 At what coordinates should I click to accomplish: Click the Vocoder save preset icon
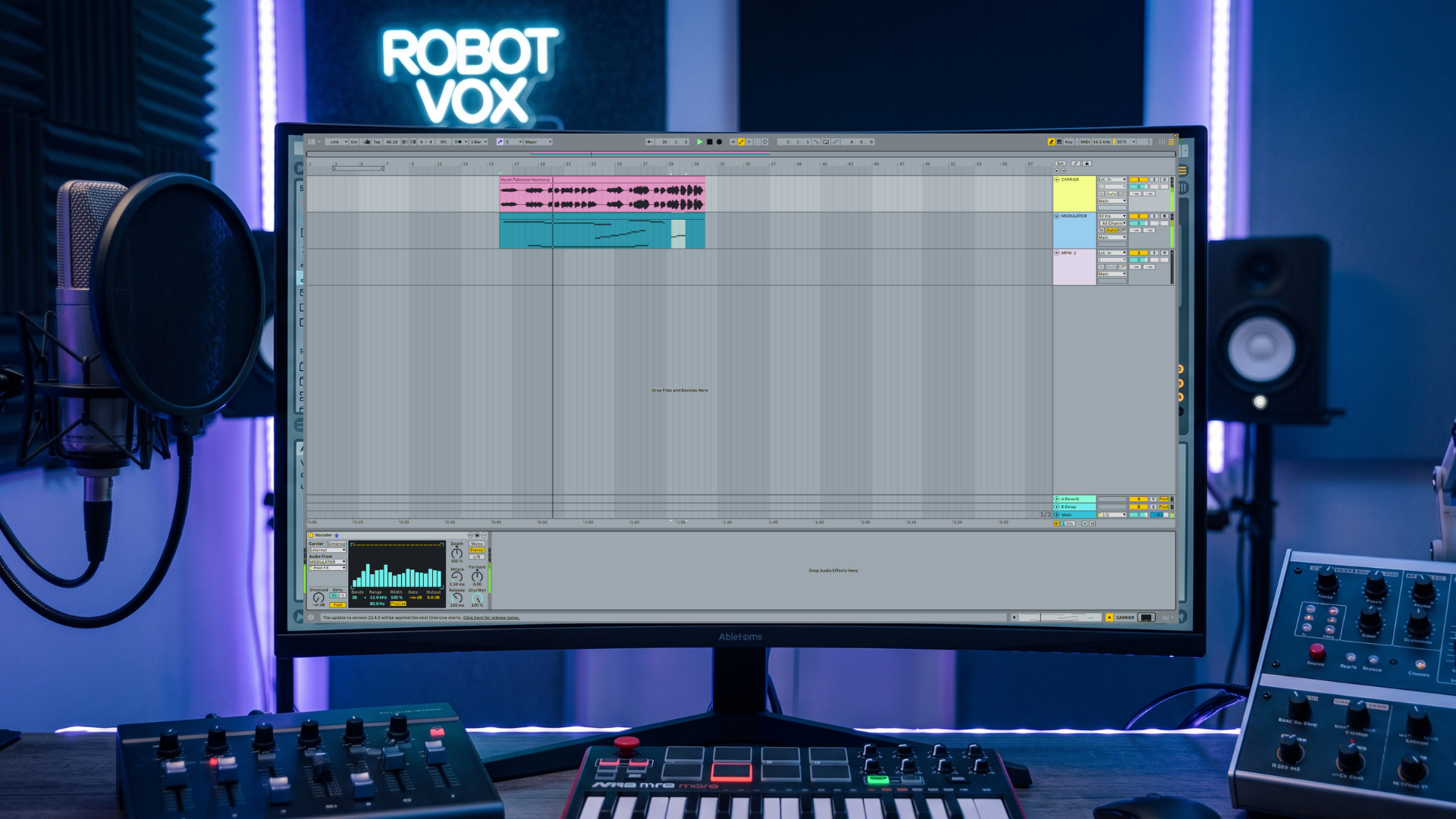coord(477,535)
